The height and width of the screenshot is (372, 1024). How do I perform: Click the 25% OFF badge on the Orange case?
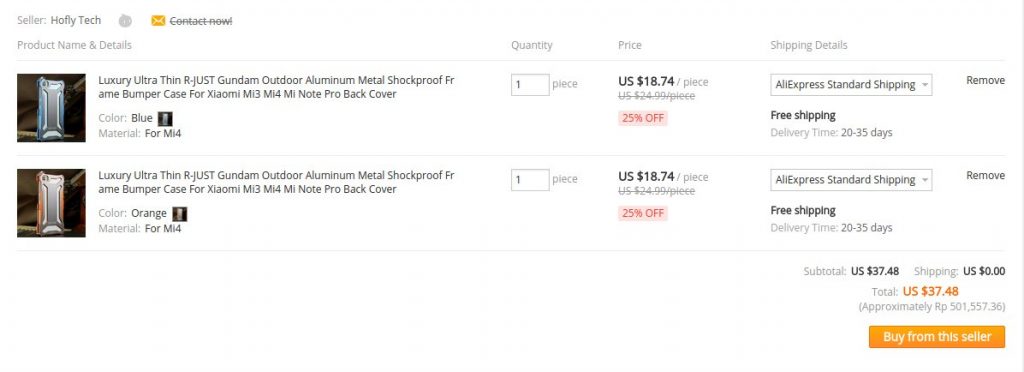point(643,213)
